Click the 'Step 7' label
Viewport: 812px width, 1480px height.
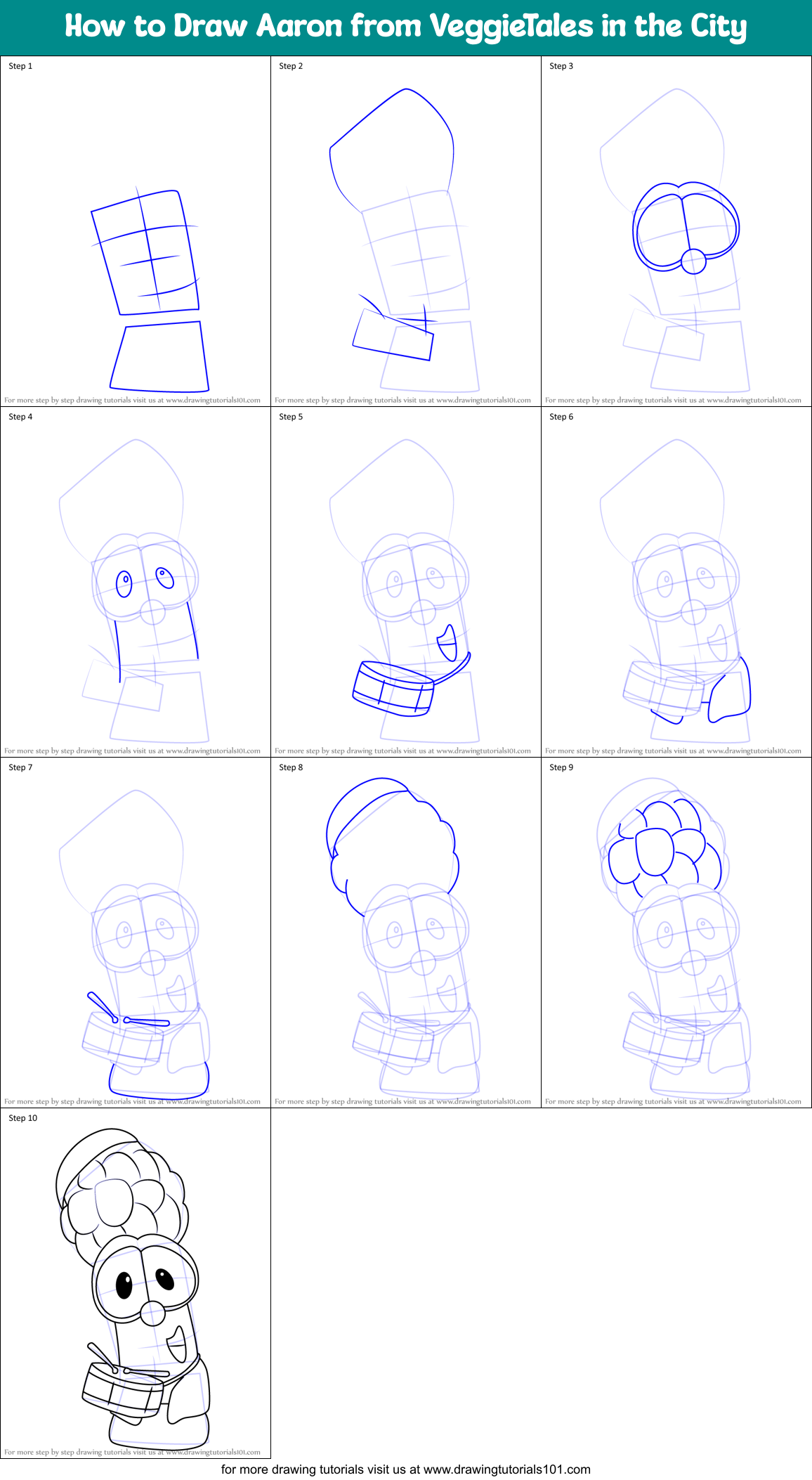[20, 767]
